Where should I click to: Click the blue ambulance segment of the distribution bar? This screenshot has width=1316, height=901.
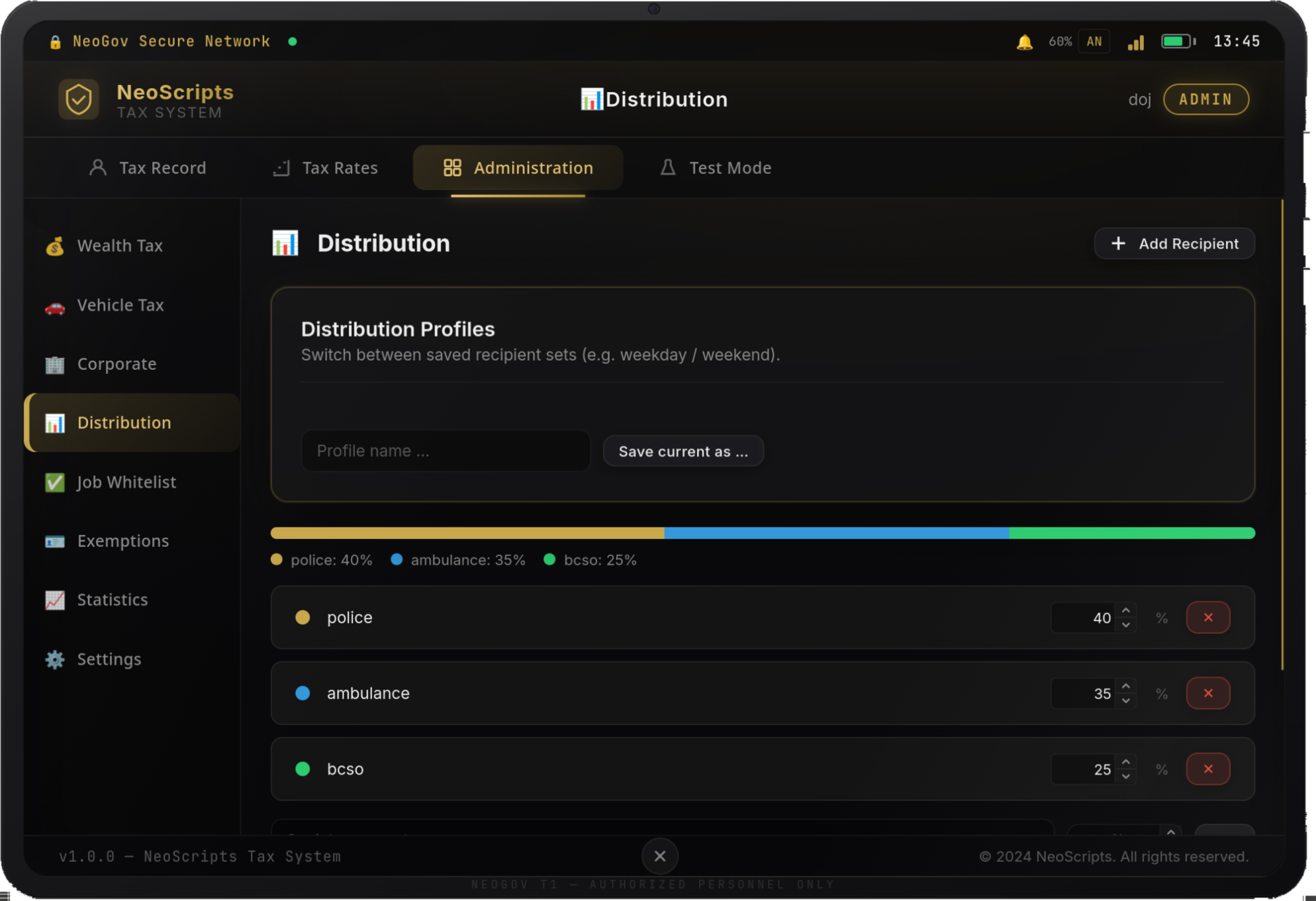[x=837, y=533]
